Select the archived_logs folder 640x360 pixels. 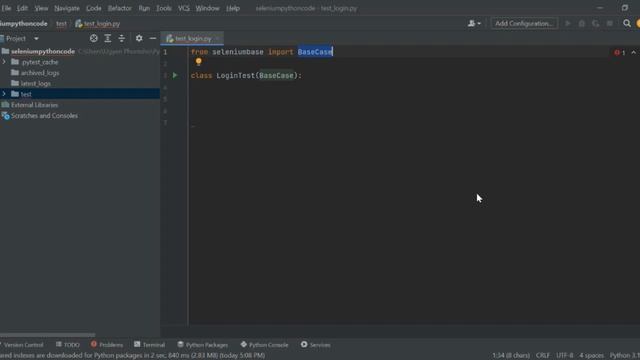tap(40, 73)
